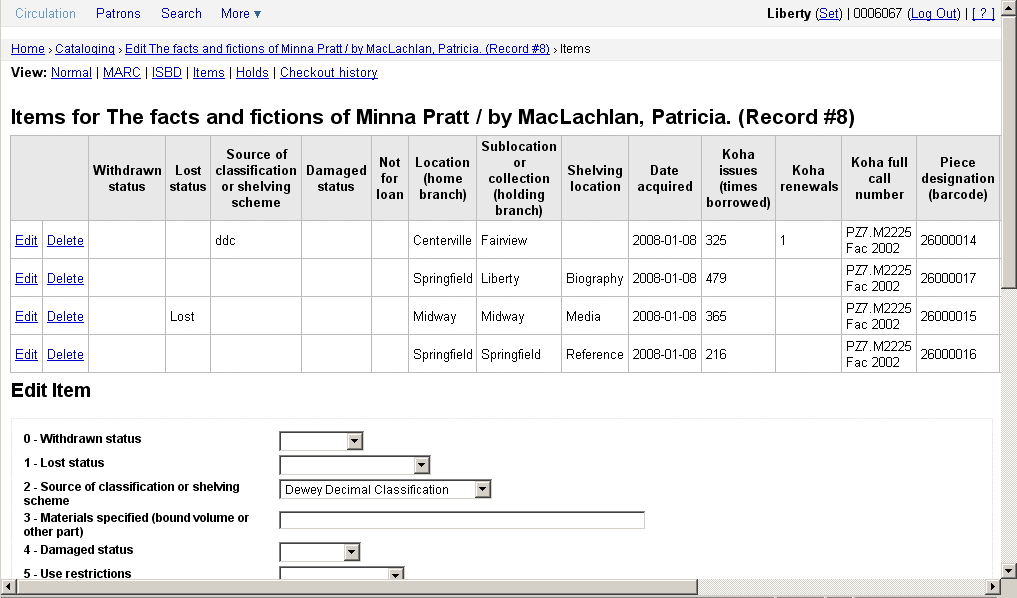
Task: Click the horizontal scrollbar right arrow
Action: click(x=993, y=587)
